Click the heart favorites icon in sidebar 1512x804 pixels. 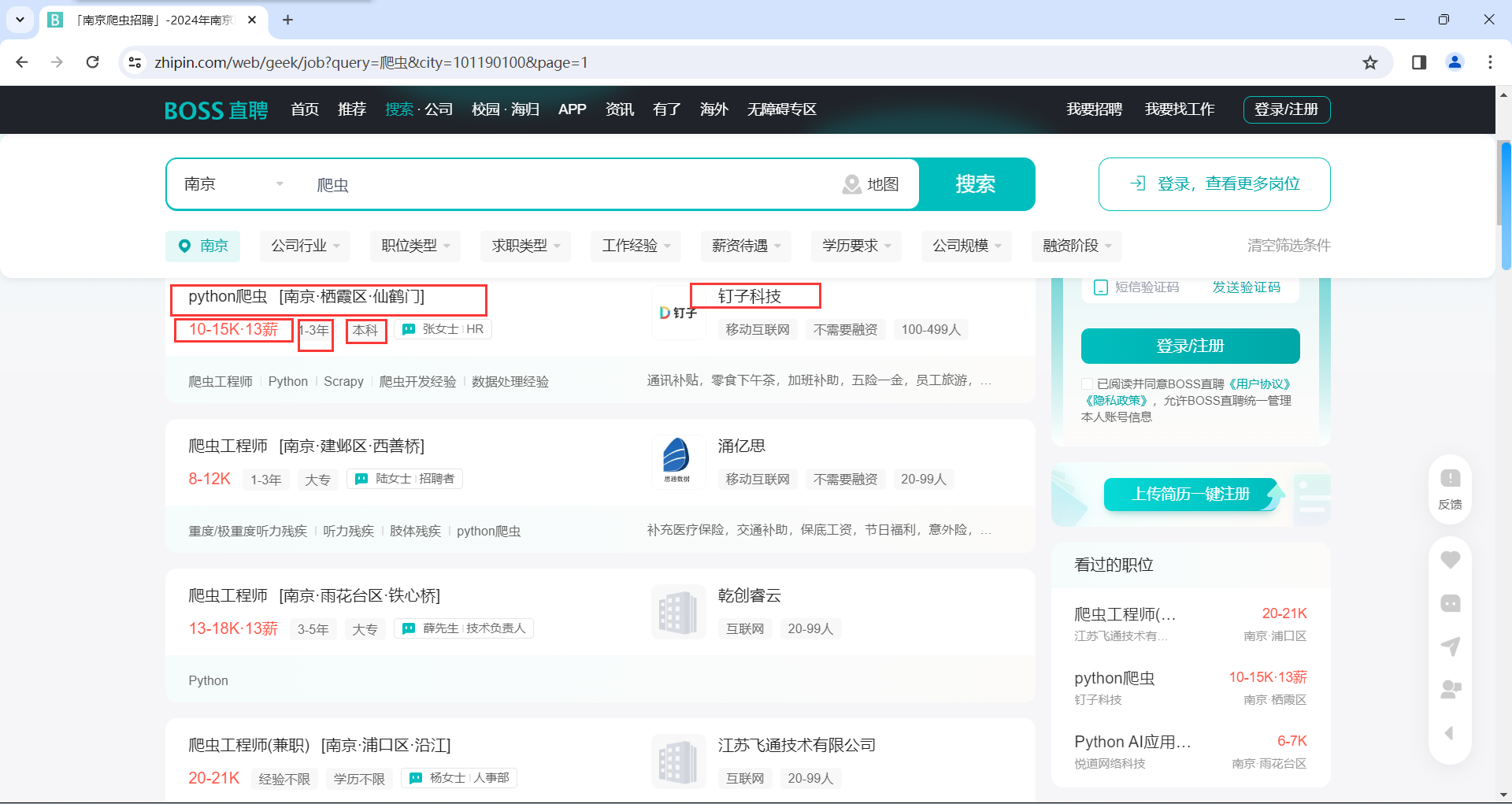[1450, 560]
